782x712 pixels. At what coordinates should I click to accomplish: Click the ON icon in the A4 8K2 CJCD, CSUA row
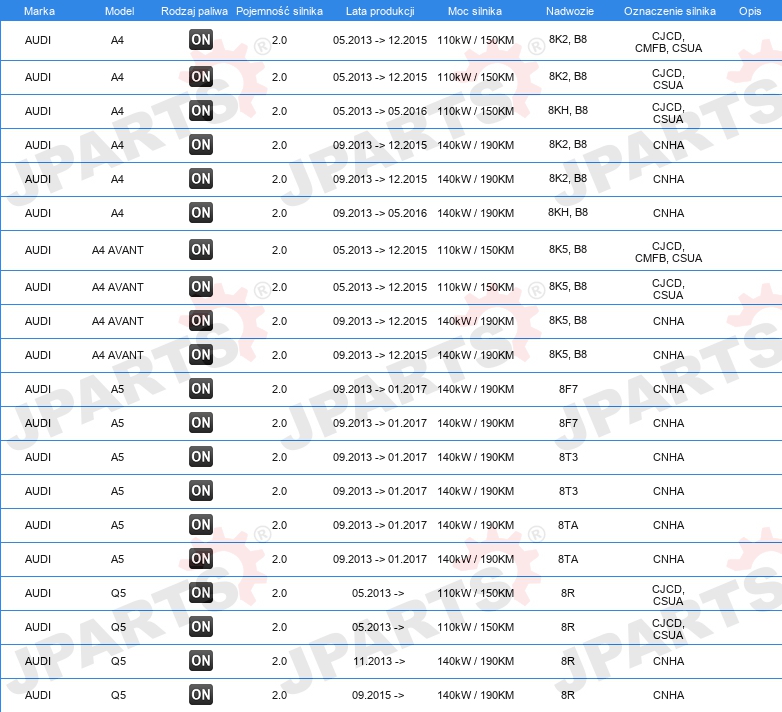pos(201,77)
